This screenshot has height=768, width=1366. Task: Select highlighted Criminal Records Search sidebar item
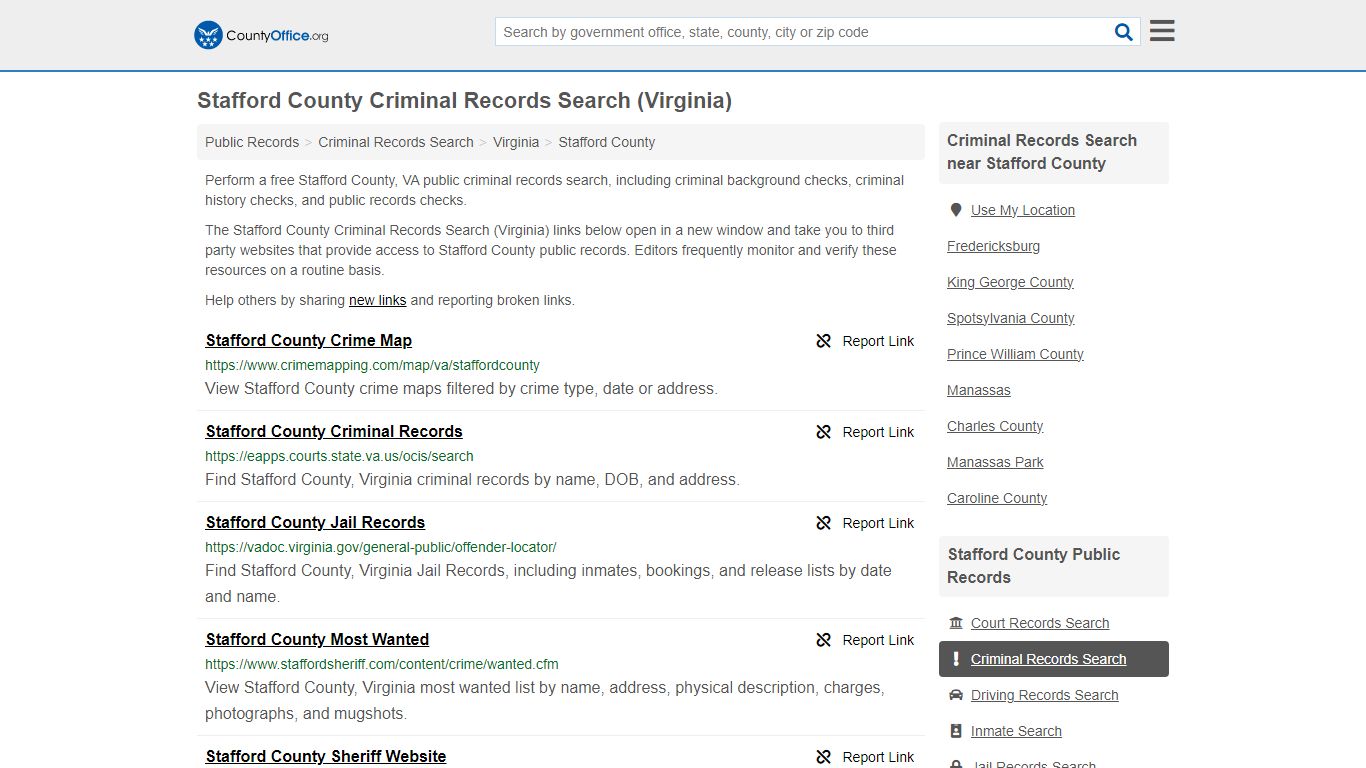tap(1054, 659)
